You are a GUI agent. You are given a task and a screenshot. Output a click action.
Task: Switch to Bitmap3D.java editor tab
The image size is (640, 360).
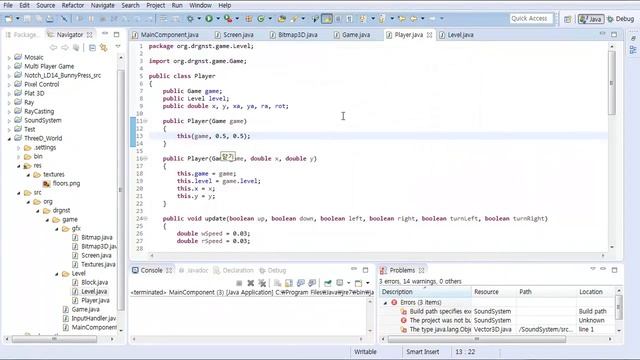tap(294, 35)
